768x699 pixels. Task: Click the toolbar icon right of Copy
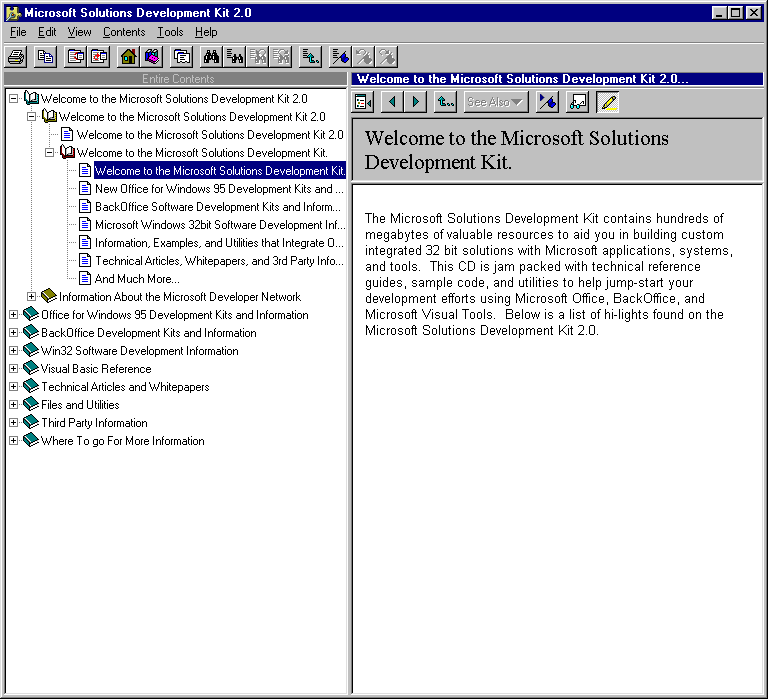coord(75,57)
